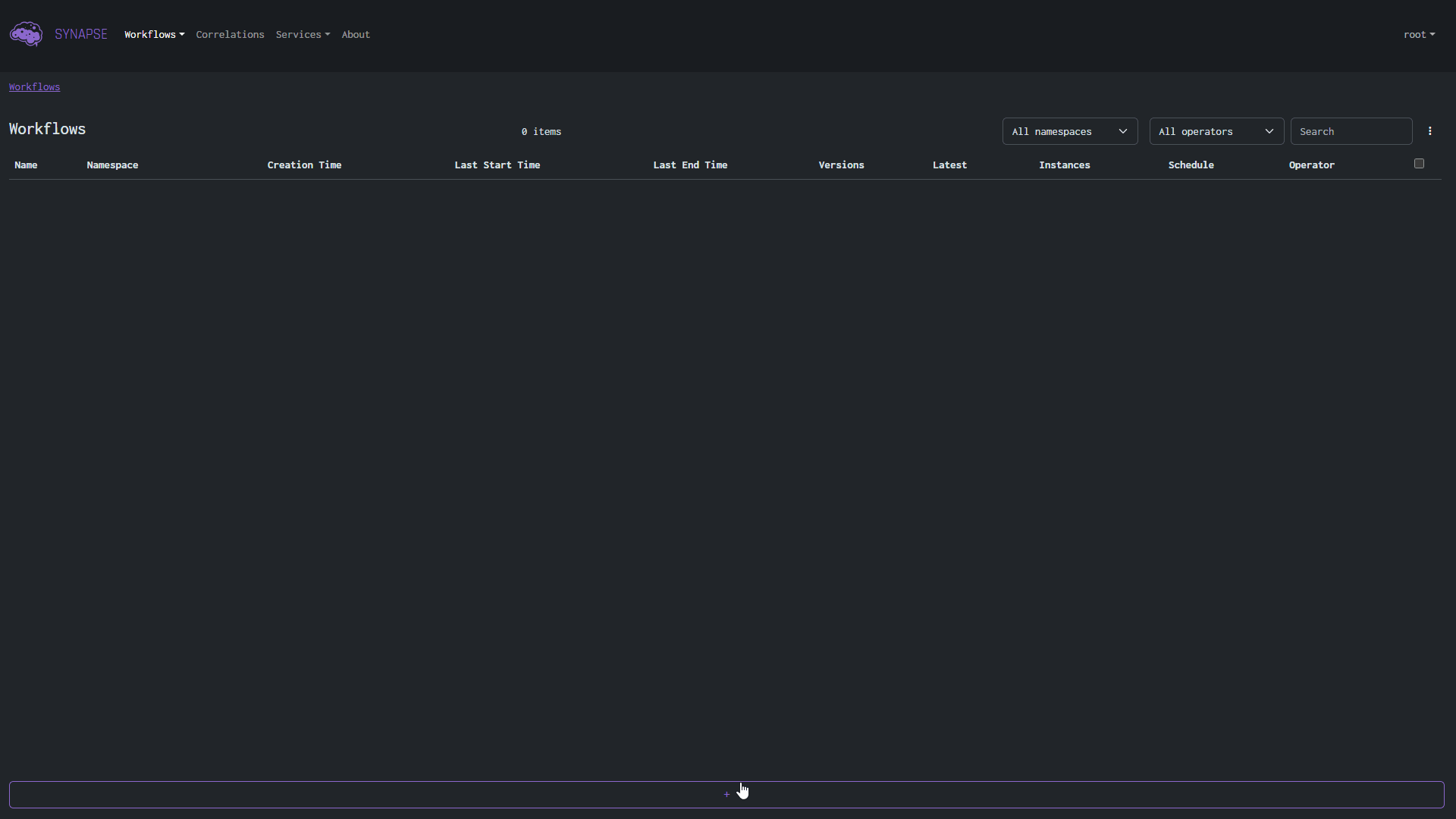Image resolution: width=1456 pixels, height=819 pixels.
Task: Open the Services navigation menu
Action: tap(302, 34)
